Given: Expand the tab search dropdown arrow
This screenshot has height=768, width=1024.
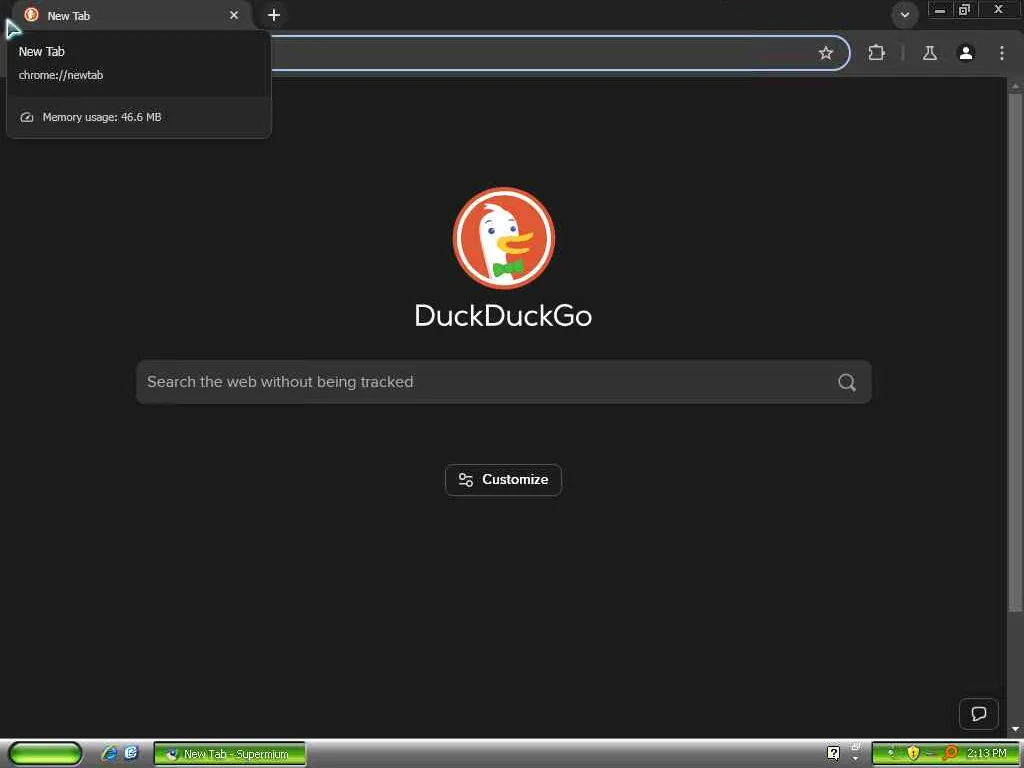Looking at the screenshot, I should (x=904, y=14).
